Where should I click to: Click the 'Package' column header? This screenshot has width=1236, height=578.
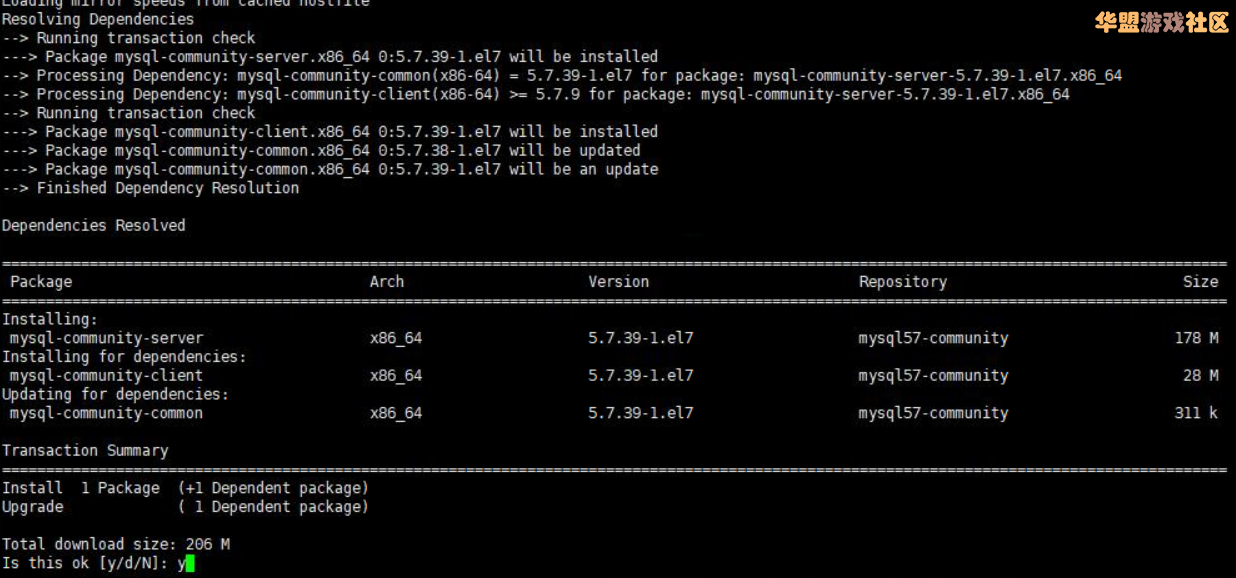tap(41, 282)
